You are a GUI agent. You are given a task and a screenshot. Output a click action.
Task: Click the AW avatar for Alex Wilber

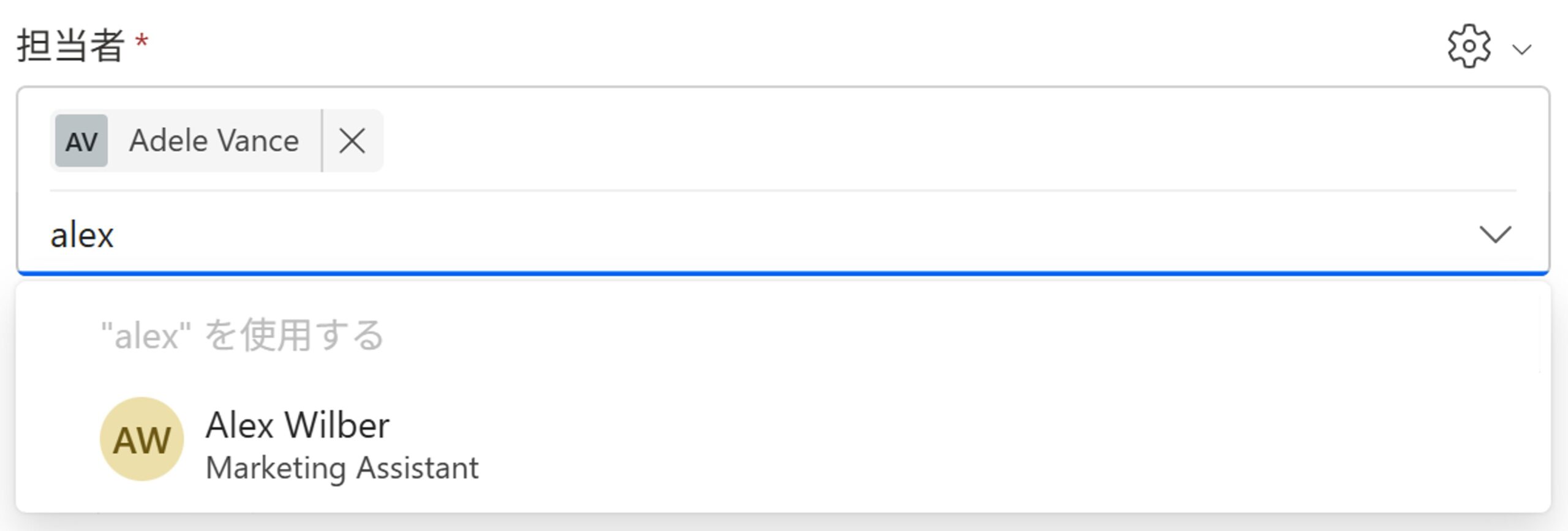[x=142, y=439]
